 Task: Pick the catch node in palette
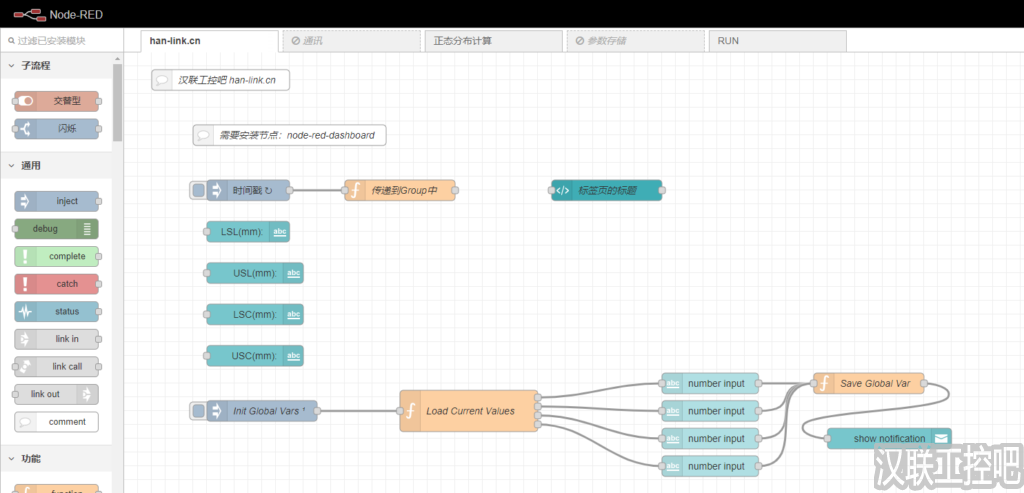[56, 284]
